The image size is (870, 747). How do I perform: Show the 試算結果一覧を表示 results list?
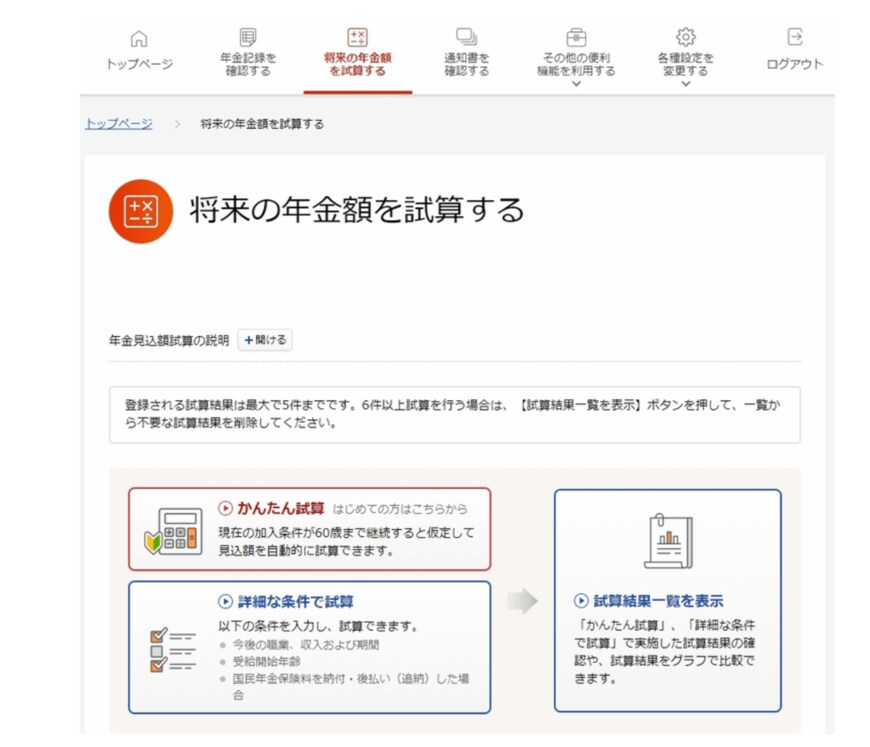pyautogui.click(x=661, y=600)
